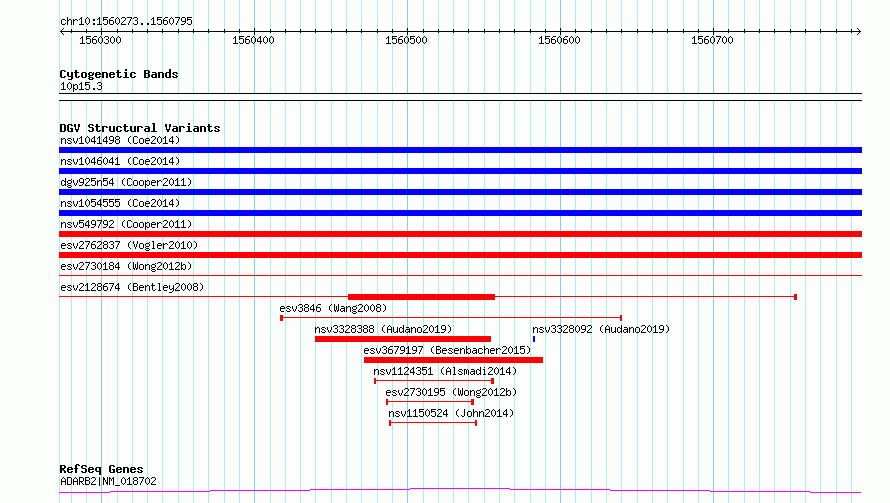The width and height of the screenshot is (890, 503).
Task: Select the nsv1041498 blue variant bar
Action: [x=460, y=150]
